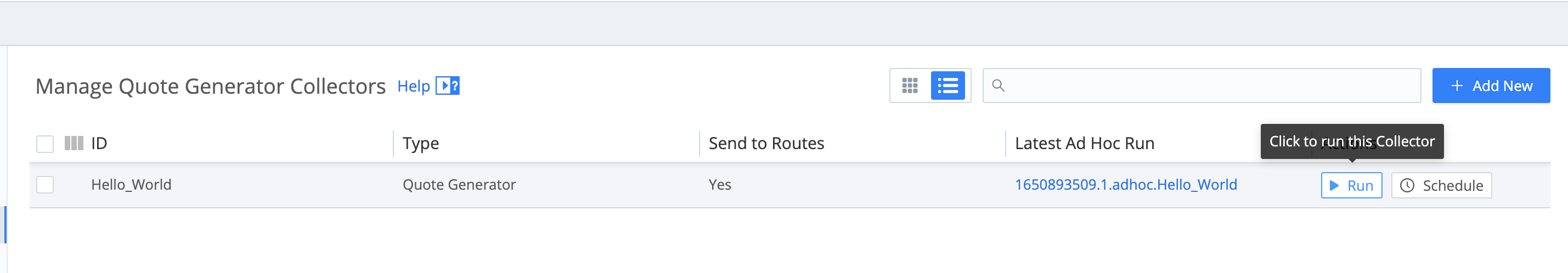Sort by the ID column header
Screen dimensions: 1568x273
point(99,144)
